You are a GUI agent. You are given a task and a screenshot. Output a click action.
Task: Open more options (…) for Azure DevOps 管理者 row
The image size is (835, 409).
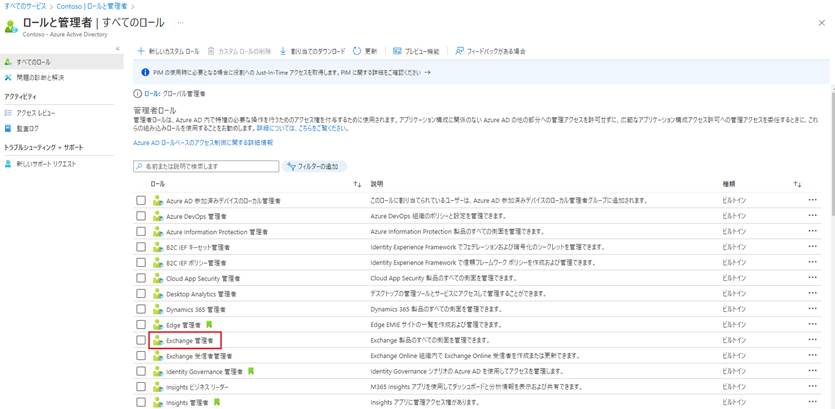click(812, 216)
